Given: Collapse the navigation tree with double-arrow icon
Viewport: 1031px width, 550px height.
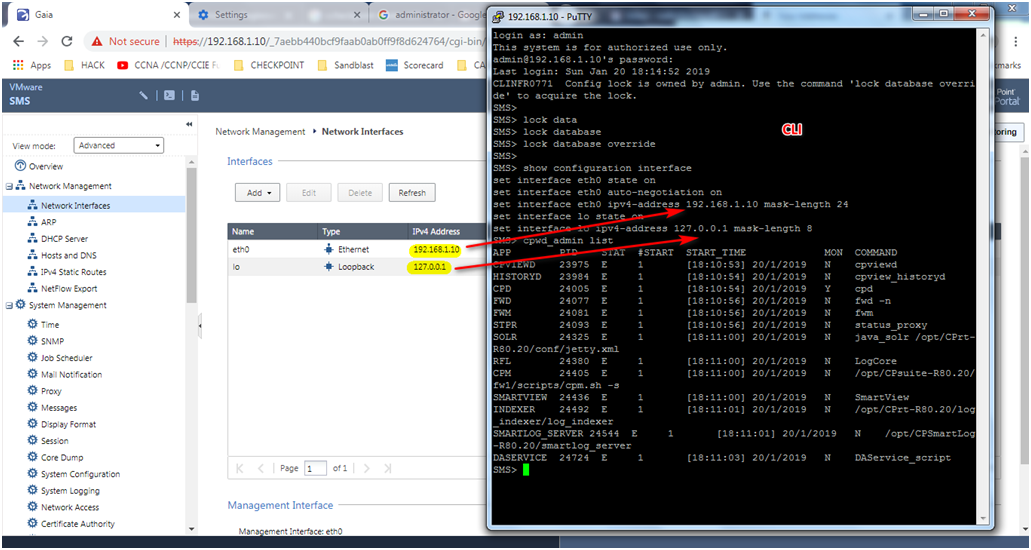Looking at the screenshot, I should 189,124.
